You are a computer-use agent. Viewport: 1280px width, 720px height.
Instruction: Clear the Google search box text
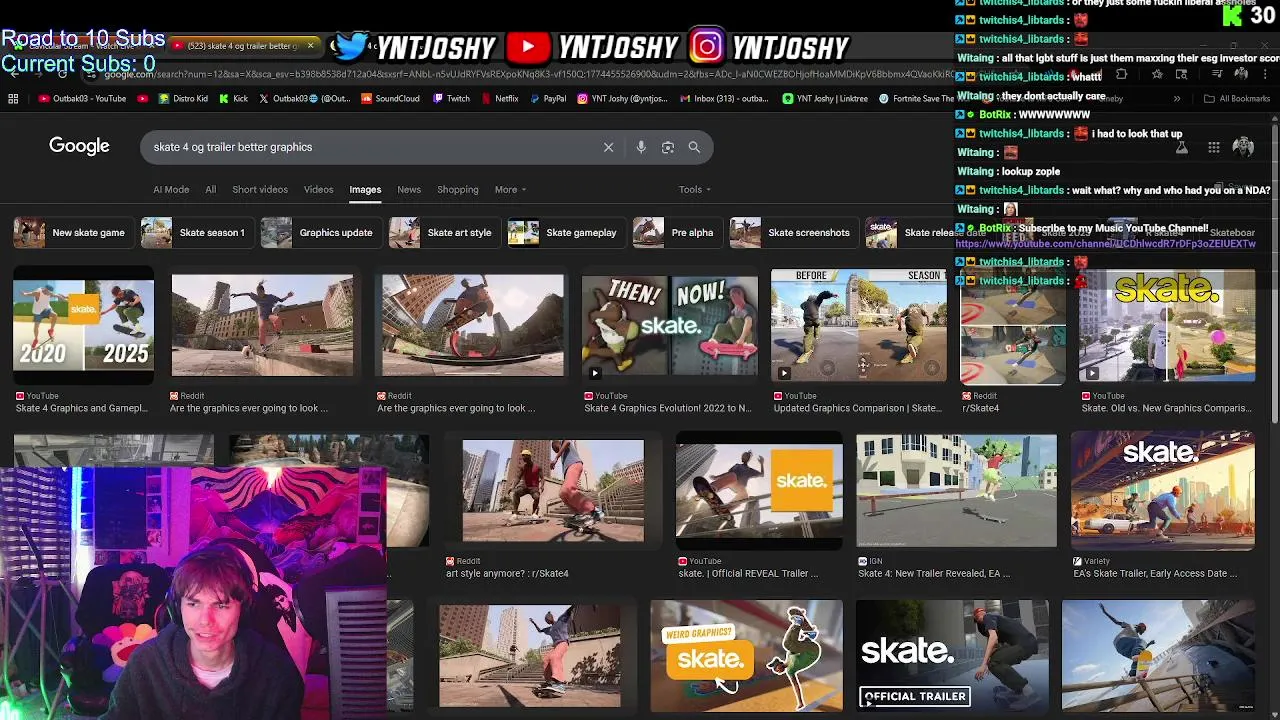[x=608, y=147]
